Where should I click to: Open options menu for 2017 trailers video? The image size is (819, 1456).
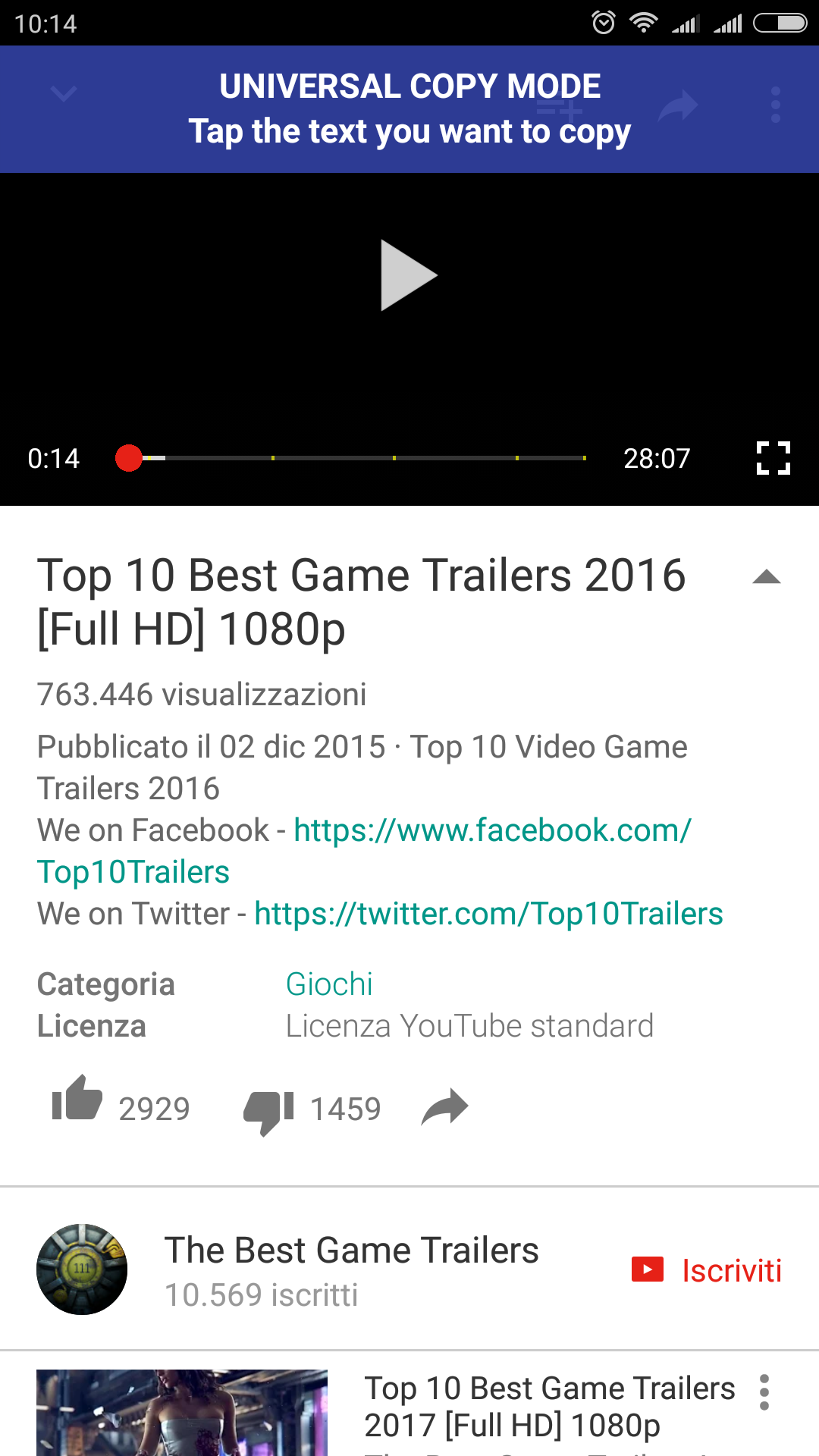click(764, 1392)
